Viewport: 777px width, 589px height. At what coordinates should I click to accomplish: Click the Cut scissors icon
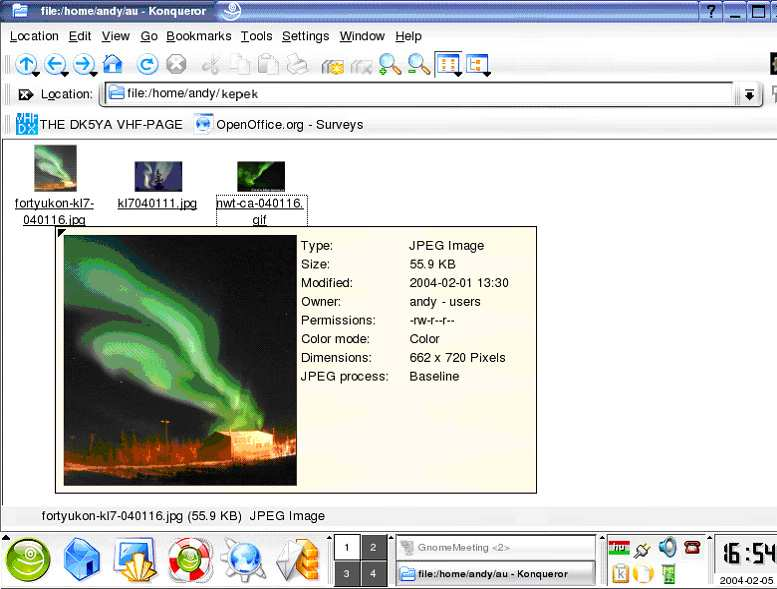coord(211,65)
